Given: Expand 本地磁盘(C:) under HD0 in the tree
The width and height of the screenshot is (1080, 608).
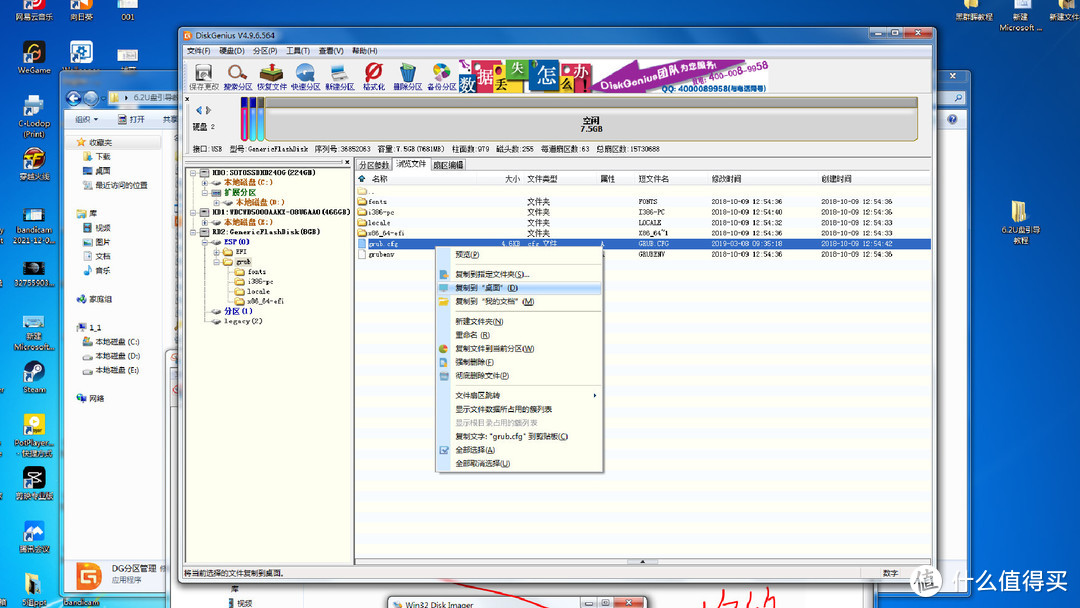Looking at the screenshot, I should point(204,183).
